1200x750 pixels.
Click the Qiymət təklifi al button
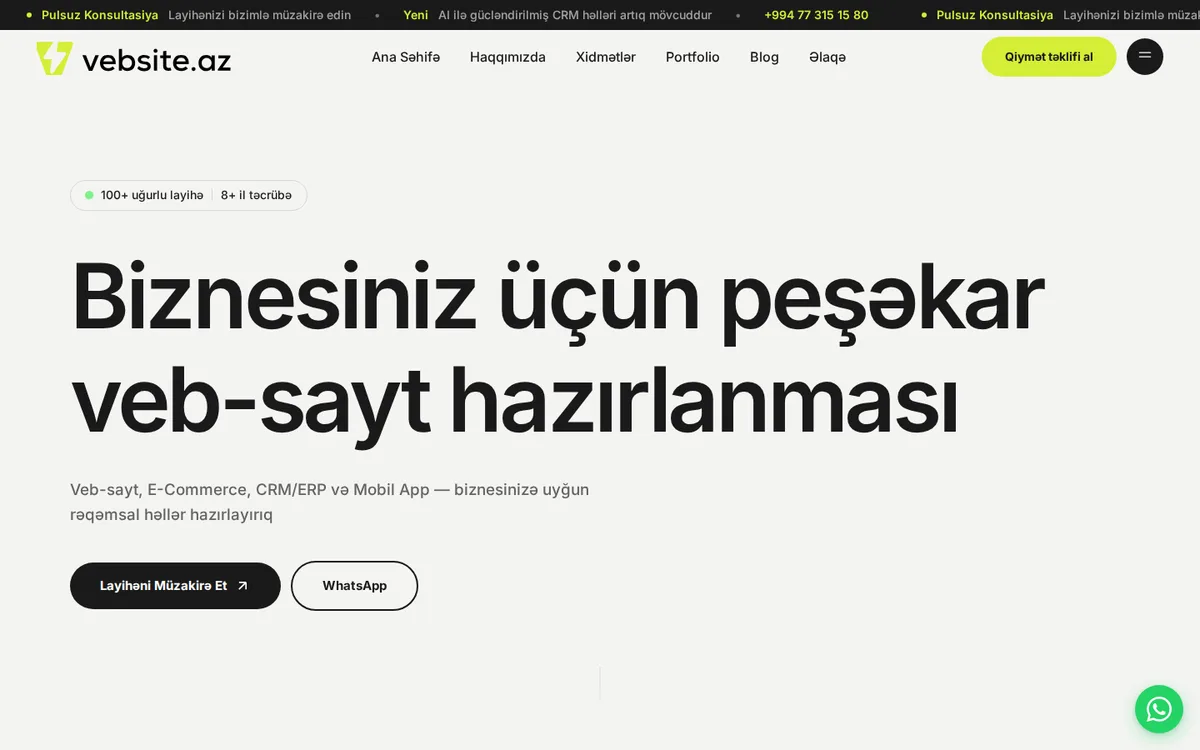click(1049, 57)
